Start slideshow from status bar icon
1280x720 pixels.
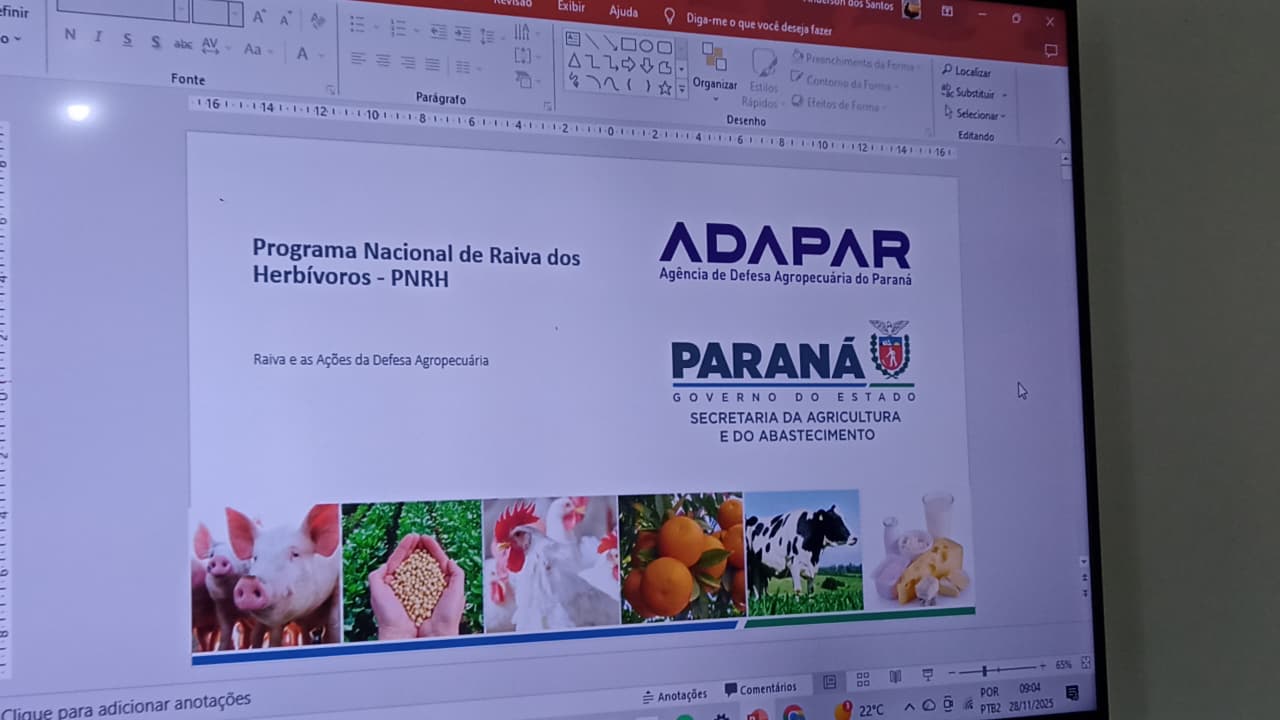[927, 676]
